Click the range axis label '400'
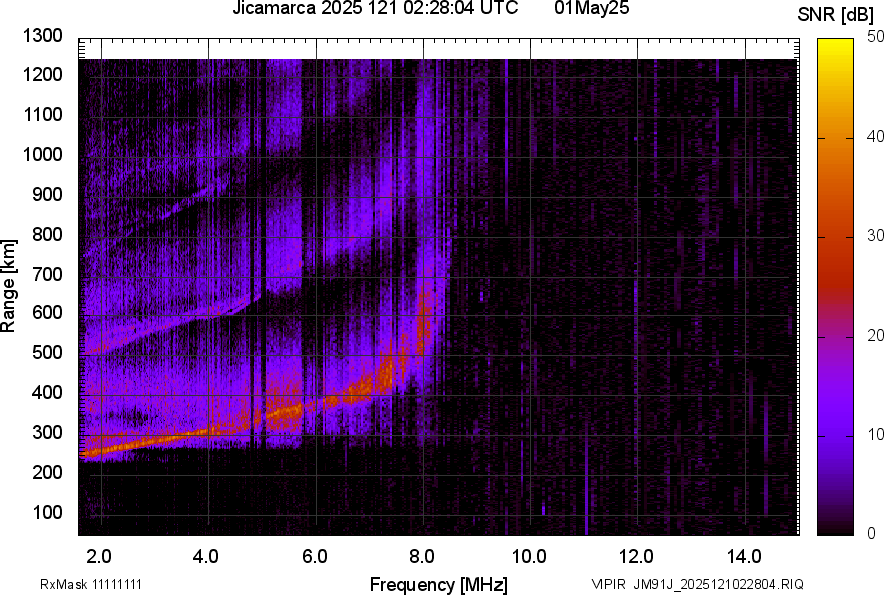Viewport: 884px width, 595px height. pos(47,392)
